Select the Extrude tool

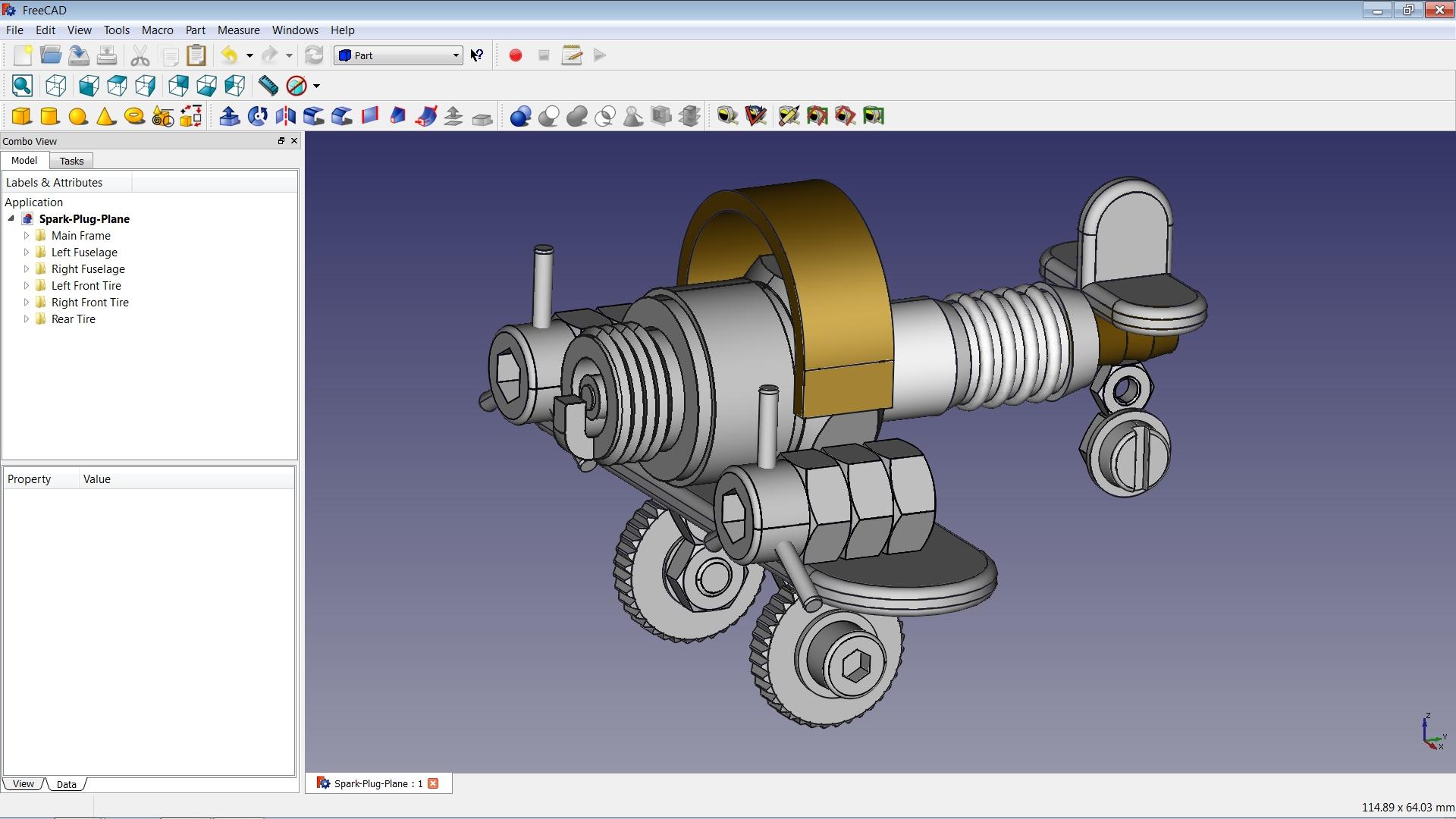point(228,117)
